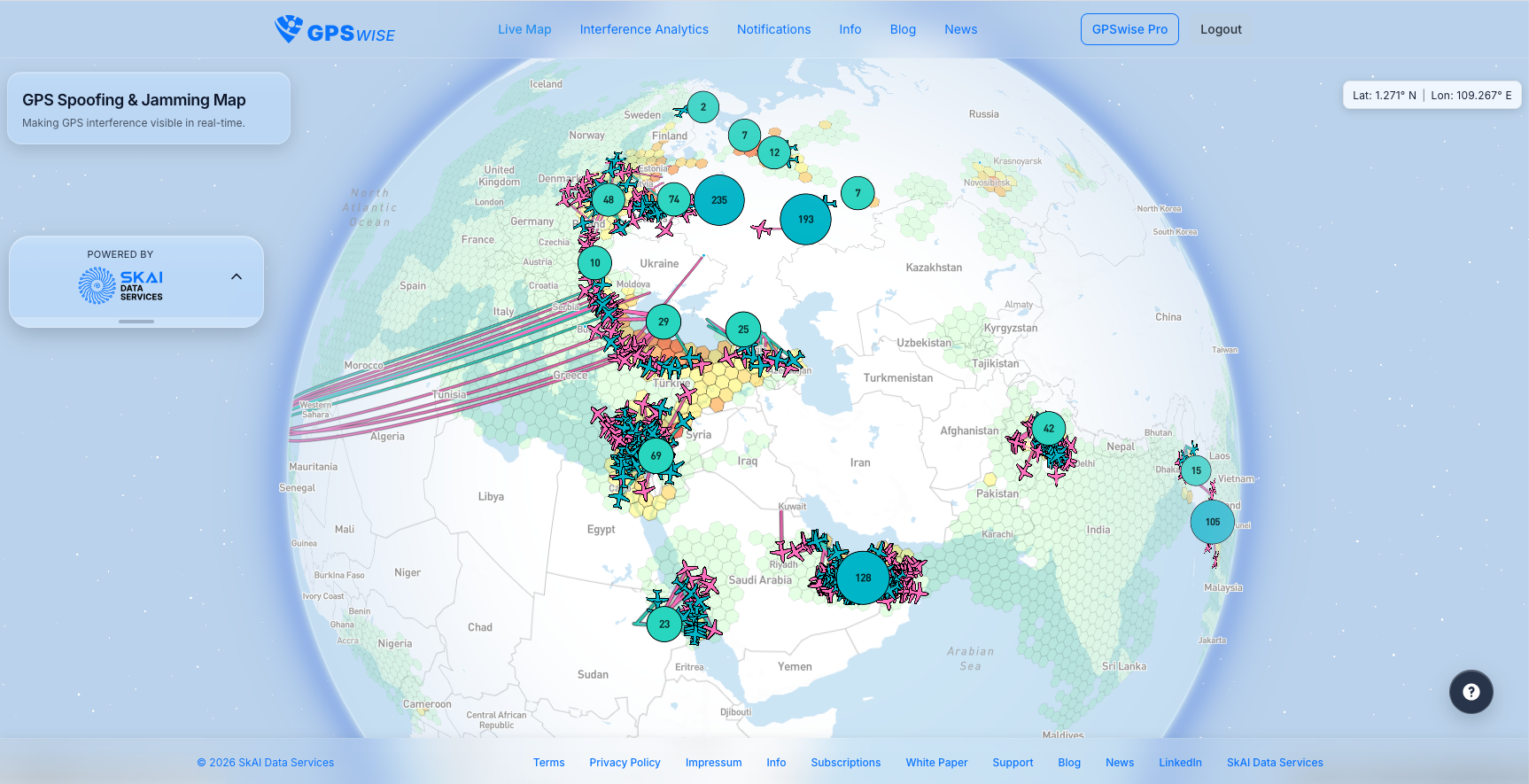Screen dimensions: 1529x784
Task: Open SkAI Data Services footer link
Action: (x=1275, y=763)
